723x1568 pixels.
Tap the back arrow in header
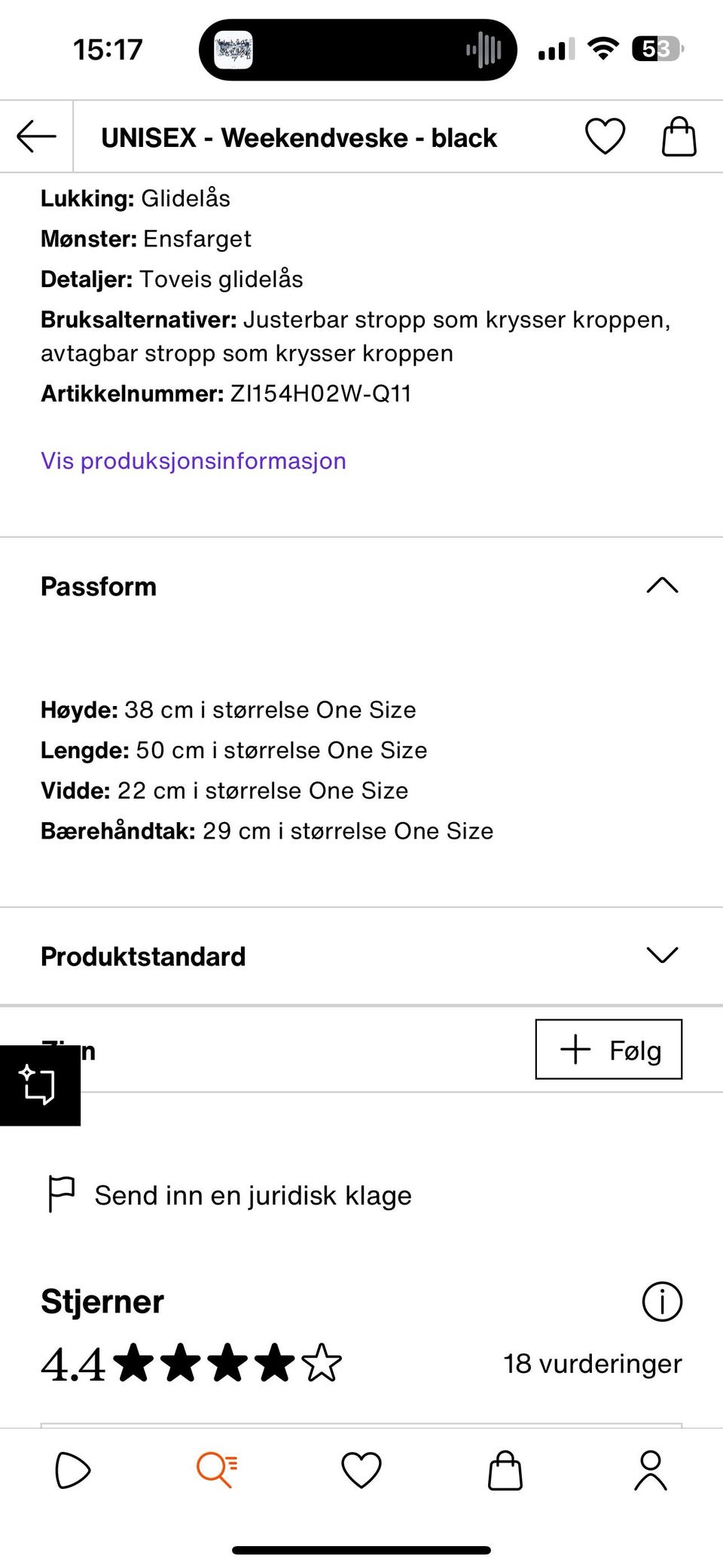[36, 137]
